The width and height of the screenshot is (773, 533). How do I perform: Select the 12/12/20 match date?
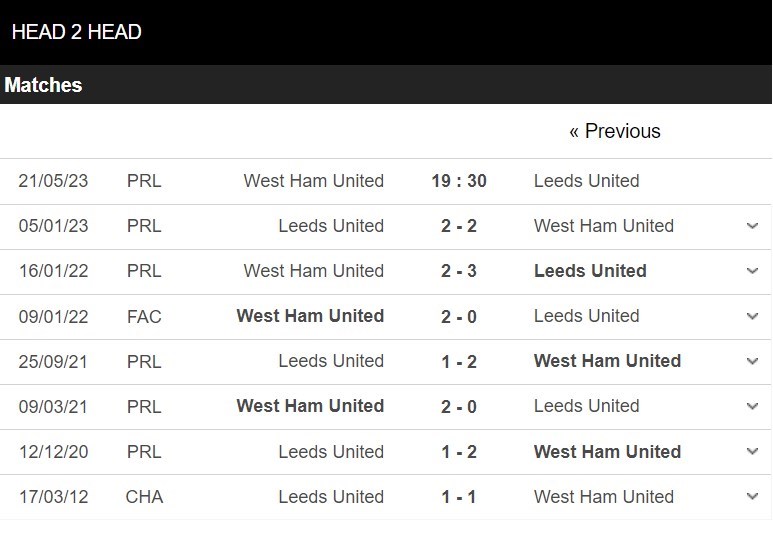[x=53, y=452]
